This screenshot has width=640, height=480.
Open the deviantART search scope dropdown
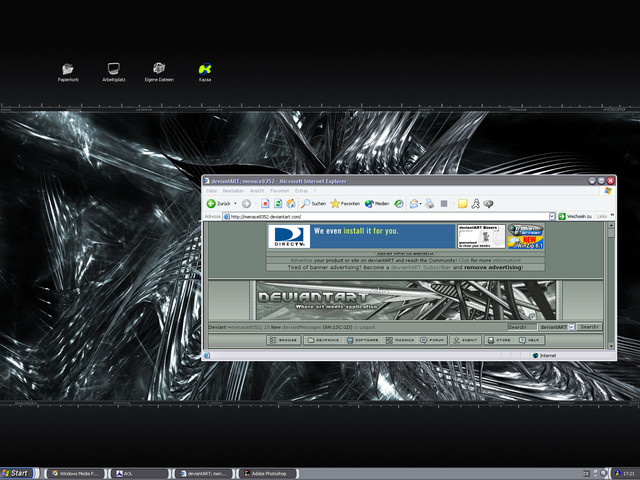click(557, 327)
